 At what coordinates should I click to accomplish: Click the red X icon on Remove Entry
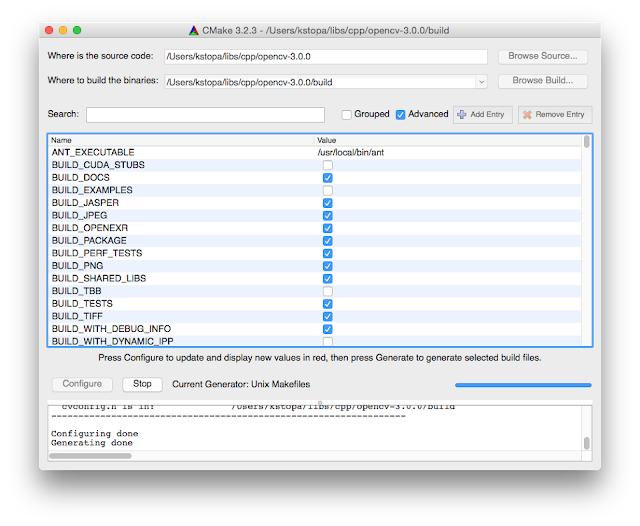pos(527,115)
